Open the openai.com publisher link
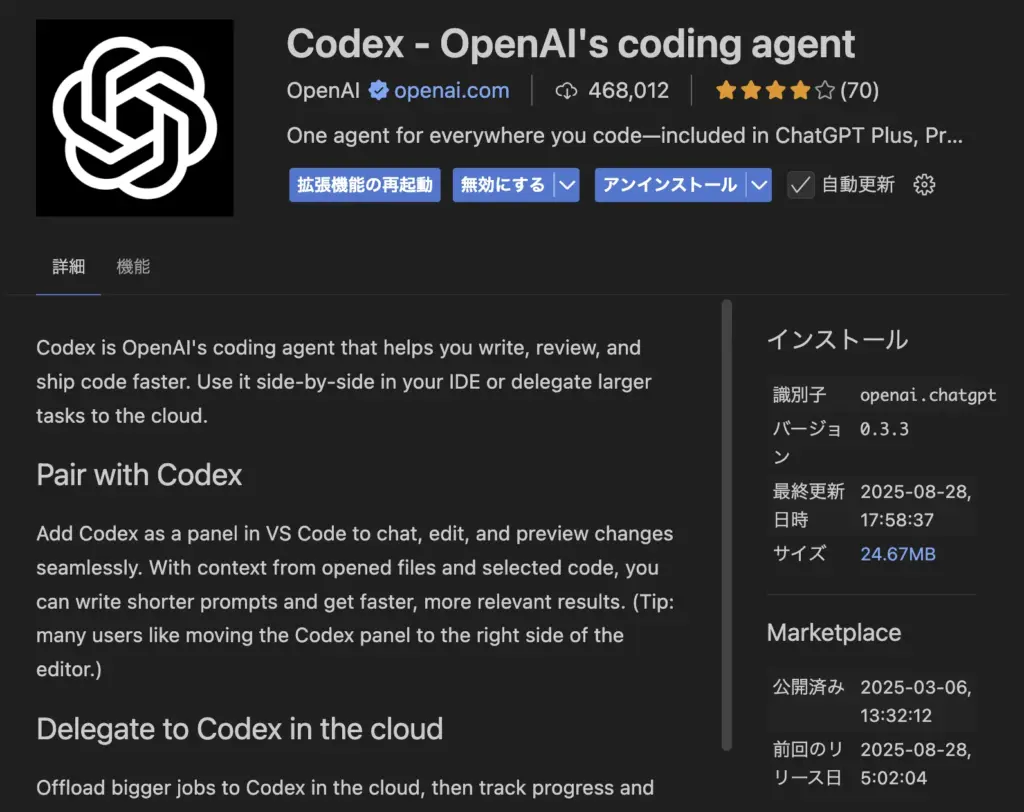 click(x=451, y=90)
